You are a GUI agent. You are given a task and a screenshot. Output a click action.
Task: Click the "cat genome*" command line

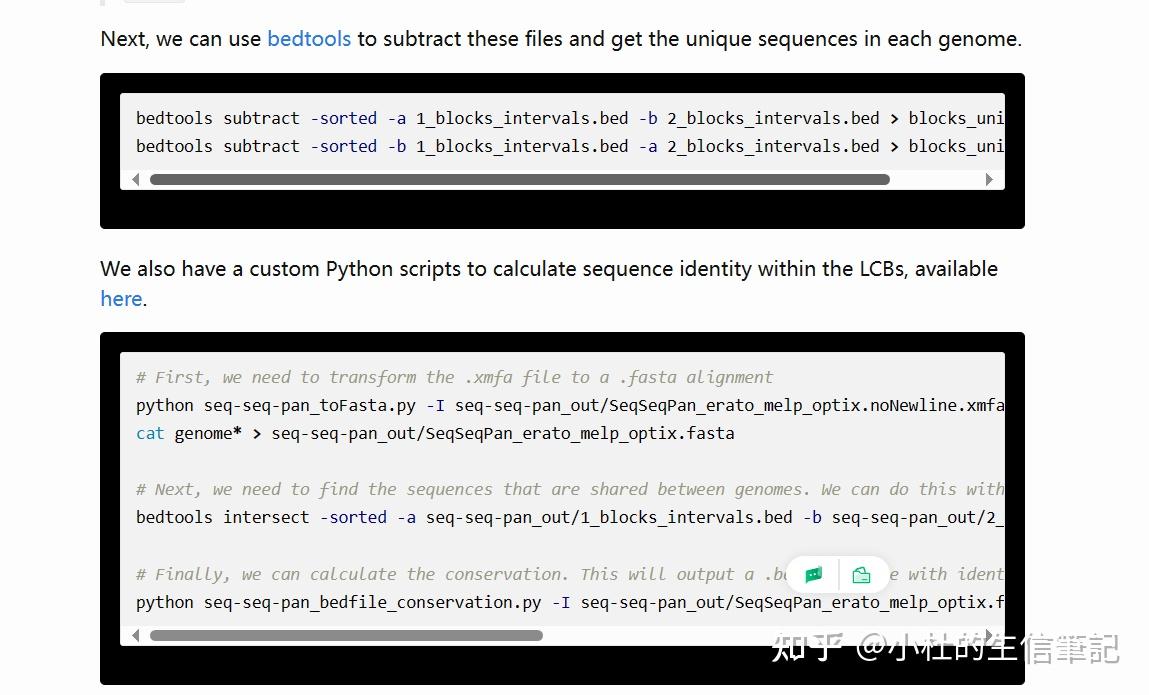click(x=435, y=433)
